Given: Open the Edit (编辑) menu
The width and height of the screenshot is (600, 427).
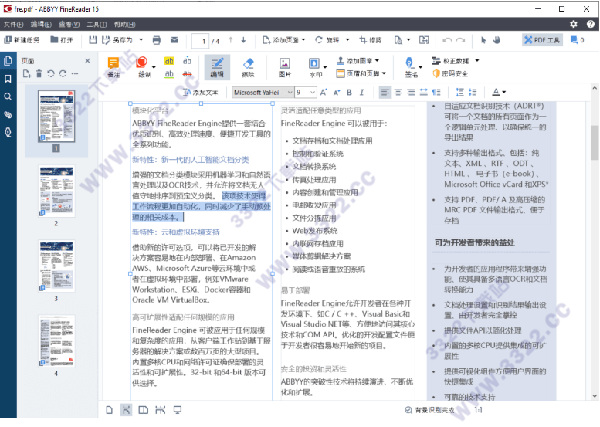Looking at the screenshot, I should (41, 24).
